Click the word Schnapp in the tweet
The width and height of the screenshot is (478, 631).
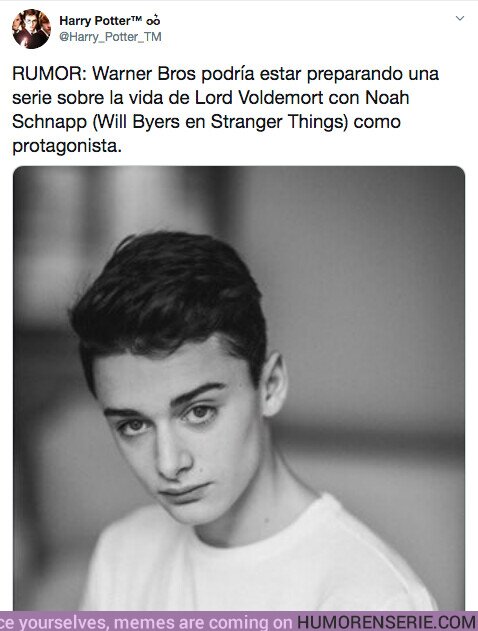click(x=49, y=122)
